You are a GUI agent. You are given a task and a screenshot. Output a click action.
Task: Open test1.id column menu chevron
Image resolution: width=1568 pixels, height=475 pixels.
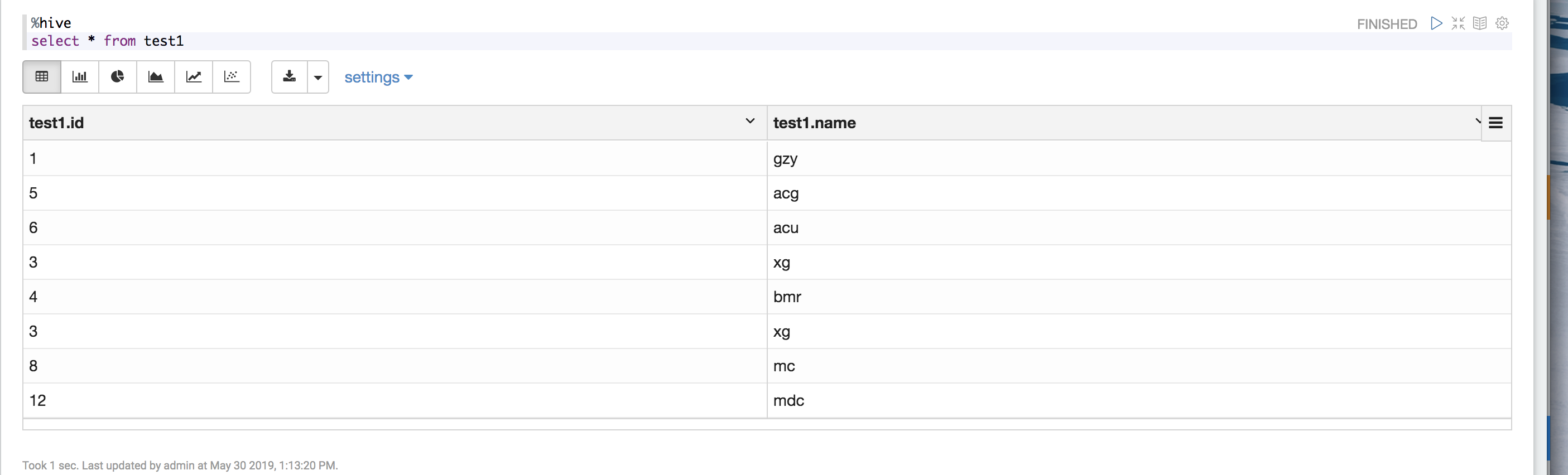[x=750, y=121]
